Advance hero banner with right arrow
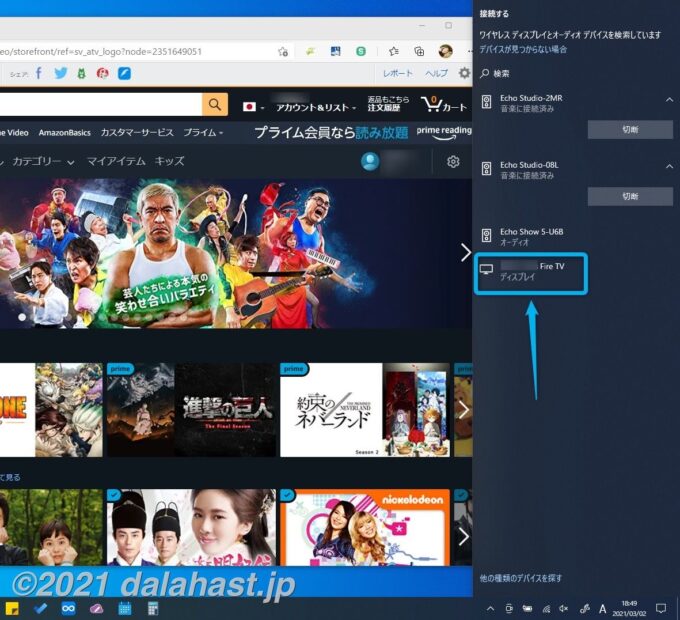 coord(465,252)
